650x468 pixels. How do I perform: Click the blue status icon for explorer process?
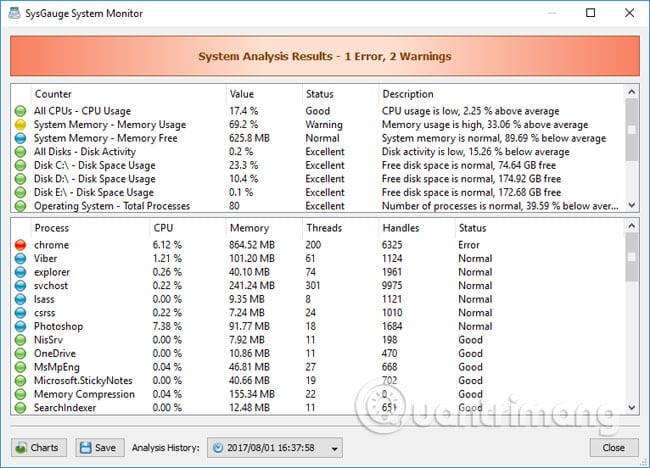point(20,272)
